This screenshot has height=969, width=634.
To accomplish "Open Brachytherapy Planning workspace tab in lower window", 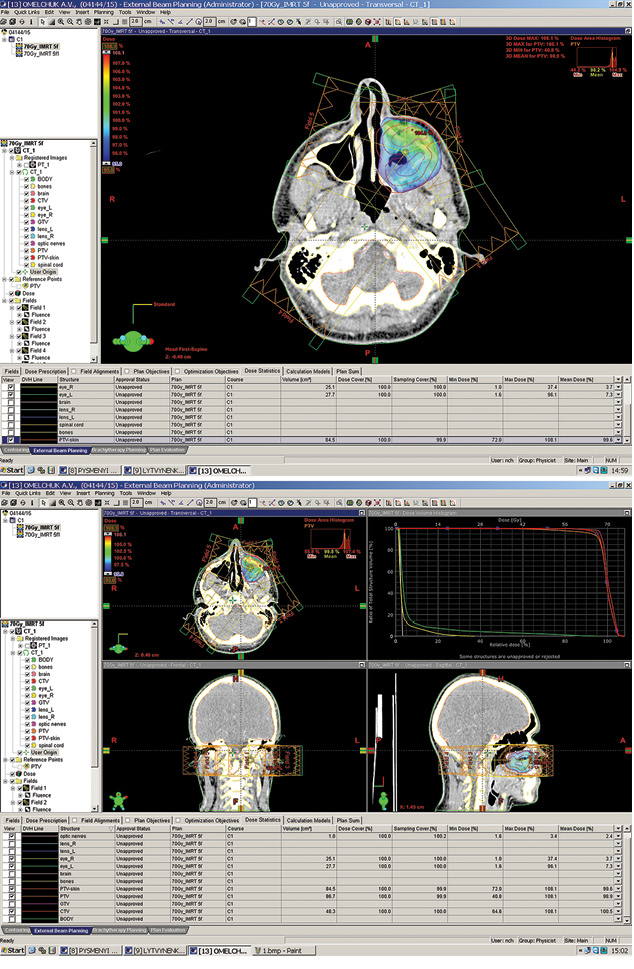I will 120,930.
